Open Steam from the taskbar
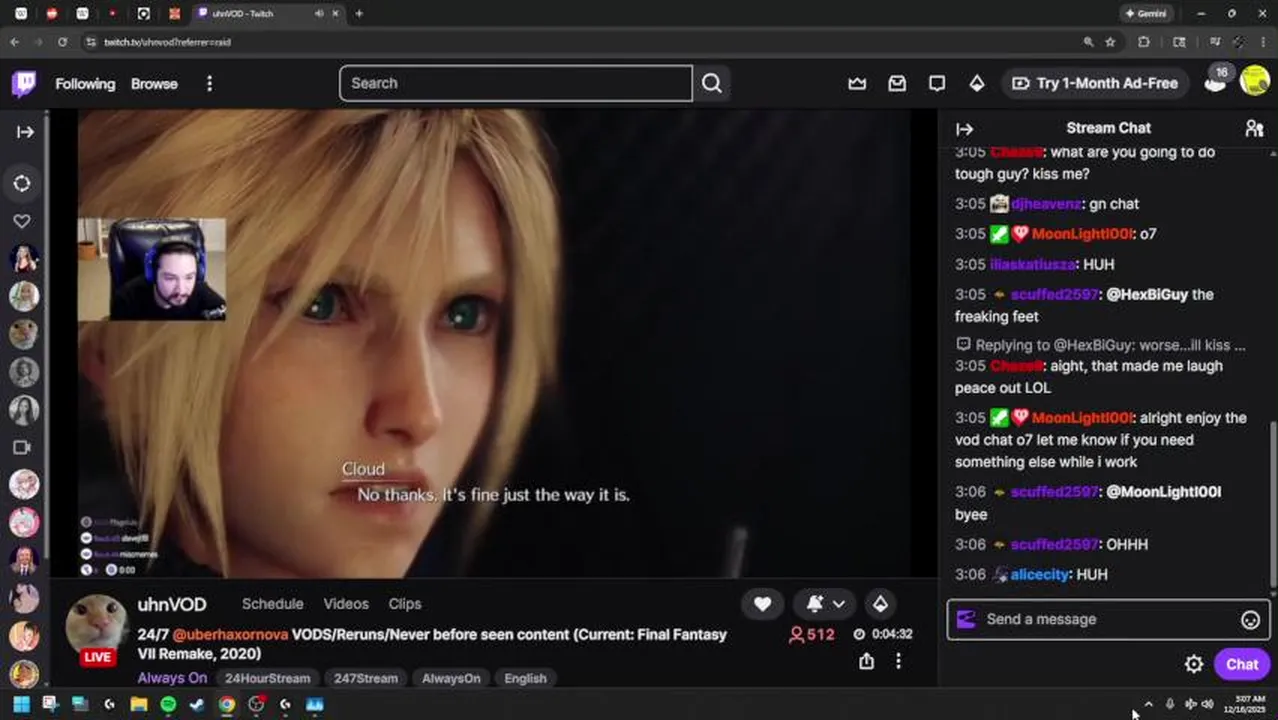This screenshot has height=720, width=1278. click(x=197, y=704)
